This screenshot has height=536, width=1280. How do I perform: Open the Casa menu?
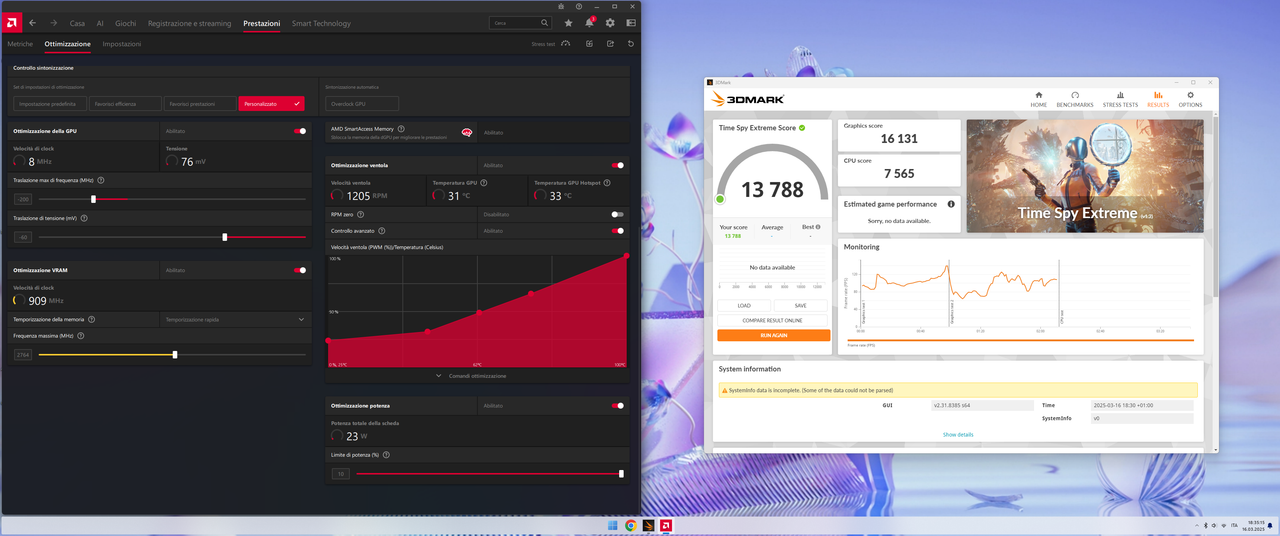tap(77, 23)
